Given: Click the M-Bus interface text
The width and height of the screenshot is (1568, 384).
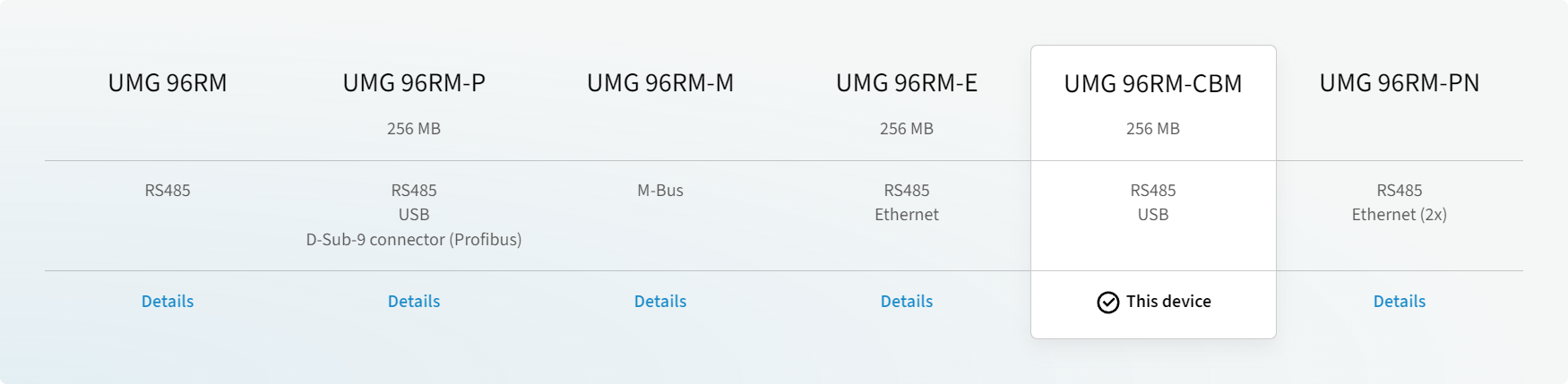Looking at the screenshot, I should pyautogui.click(x=660, y=191).
